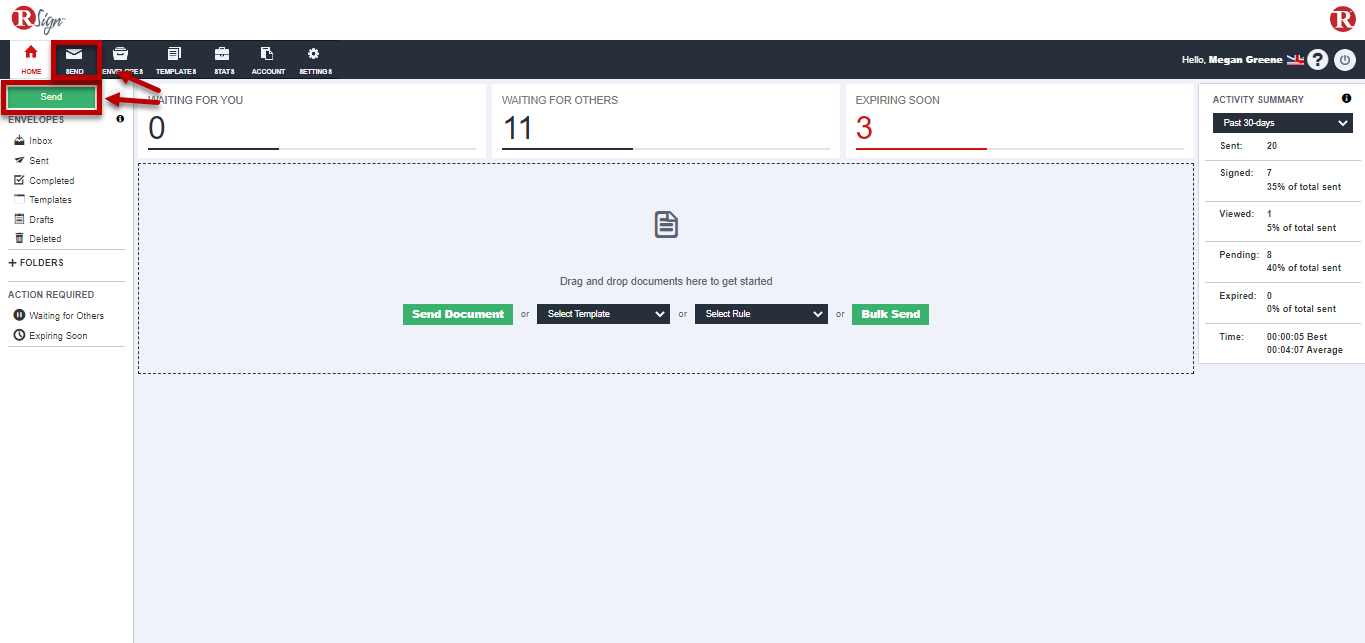
Task: Click the Activity Summary info icon
Action: click(1346, 99)
